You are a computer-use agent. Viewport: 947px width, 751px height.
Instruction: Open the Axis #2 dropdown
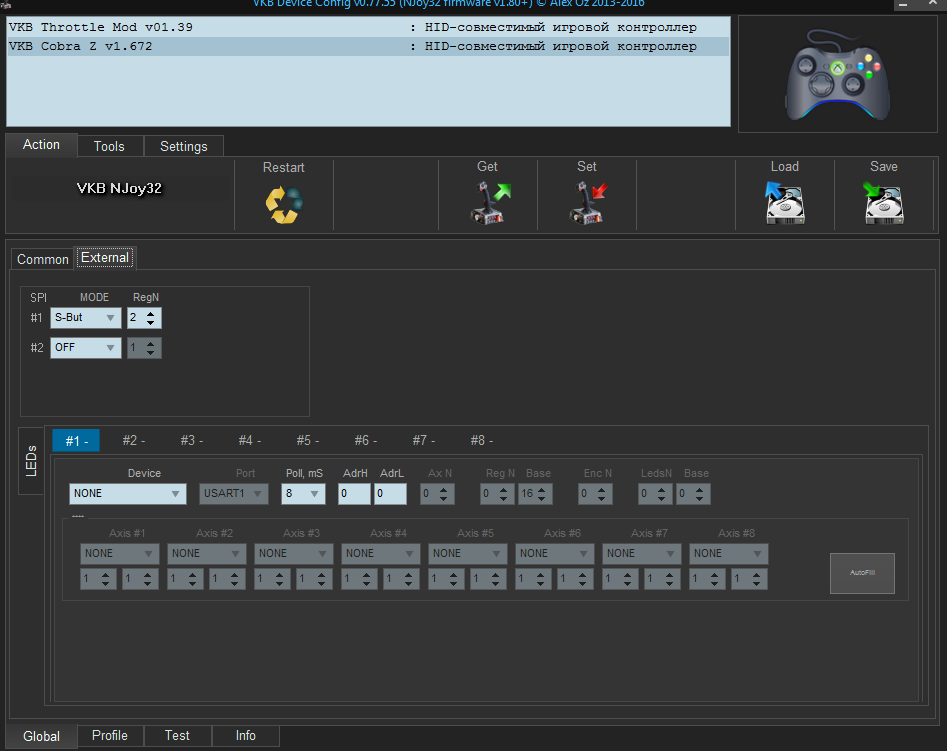(x=207, y=553)
